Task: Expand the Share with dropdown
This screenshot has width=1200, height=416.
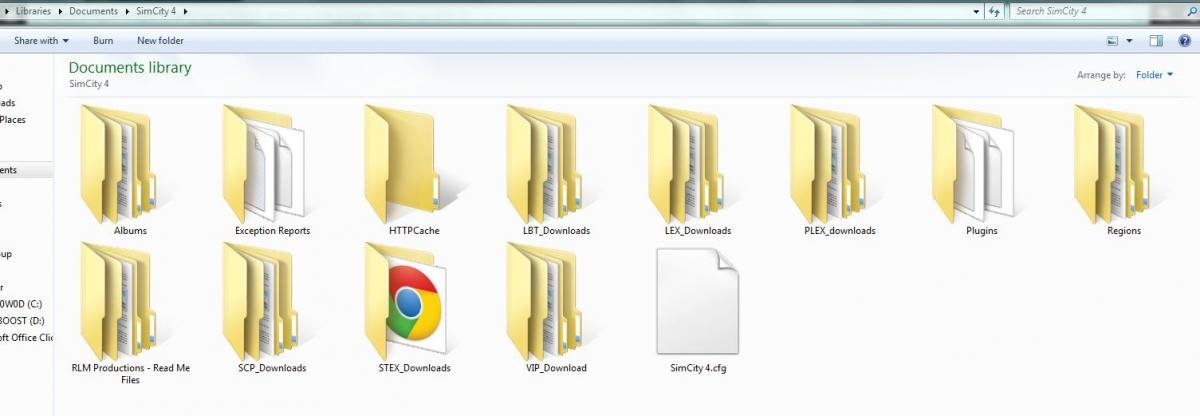Action: pos(41,41)
